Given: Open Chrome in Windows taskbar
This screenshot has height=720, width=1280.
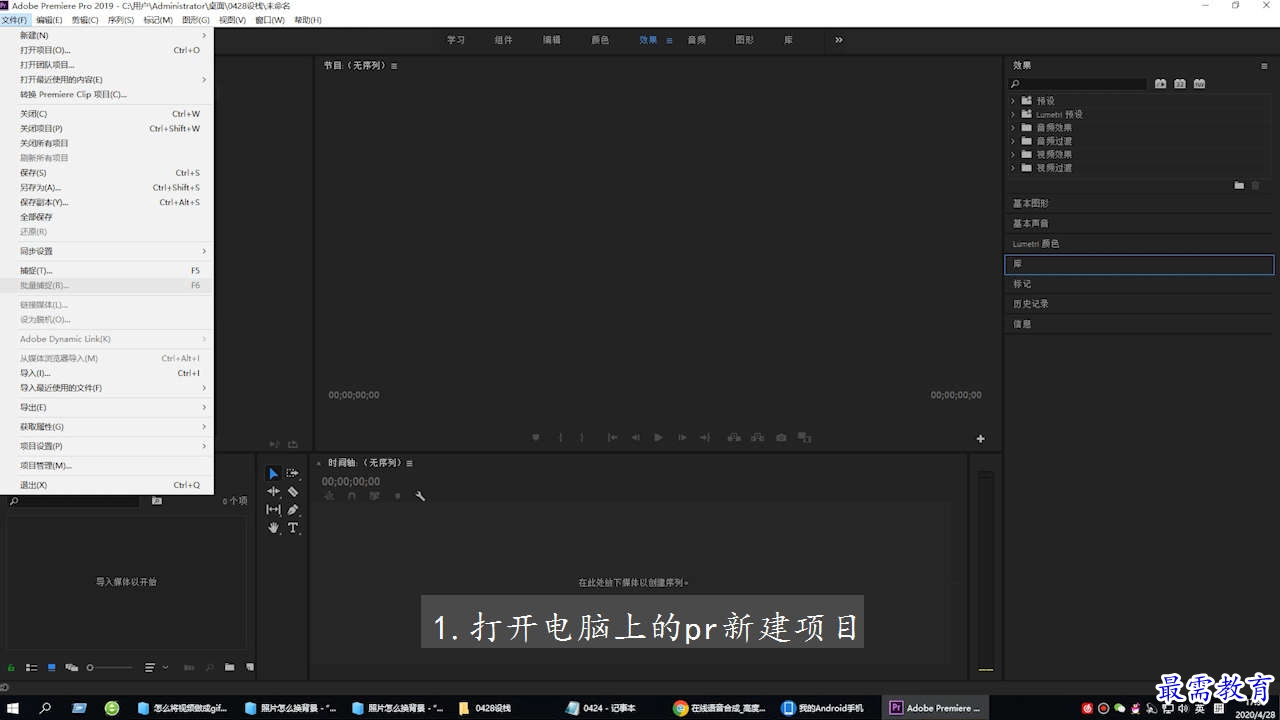Looking at the screenshot, I should click(x=722, y=708).
